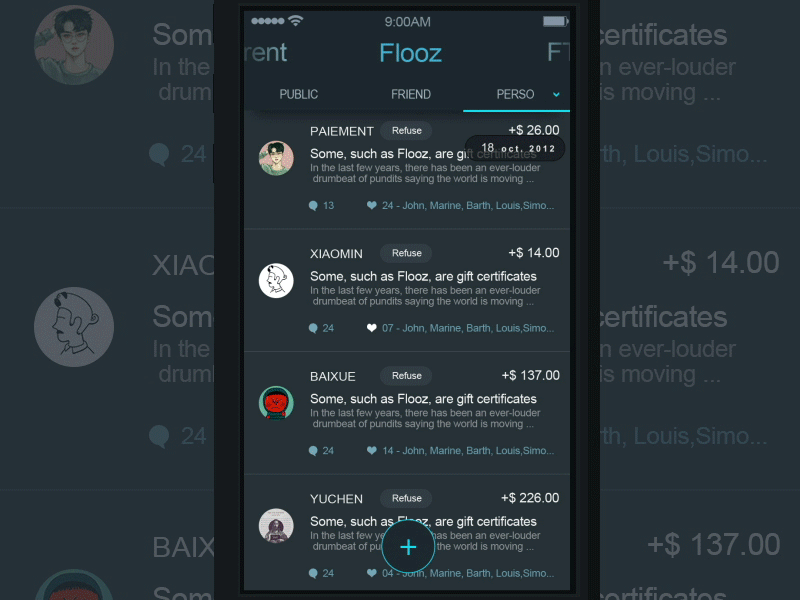Tap the round plus add button
This screenshot has height=600, width=800.
click(408, 547)
